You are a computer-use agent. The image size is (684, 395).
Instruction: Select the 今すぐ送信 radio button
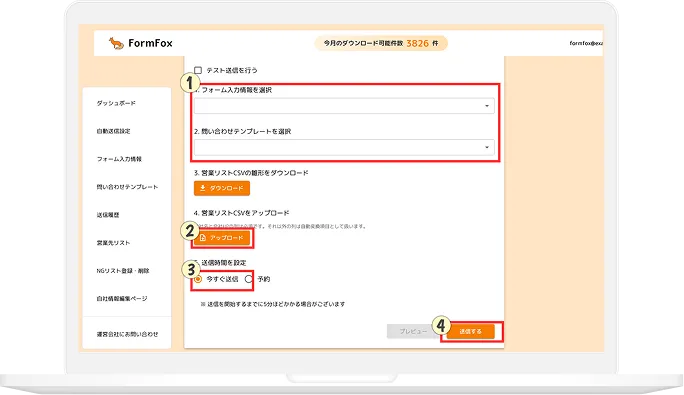[x=198, y=279]
